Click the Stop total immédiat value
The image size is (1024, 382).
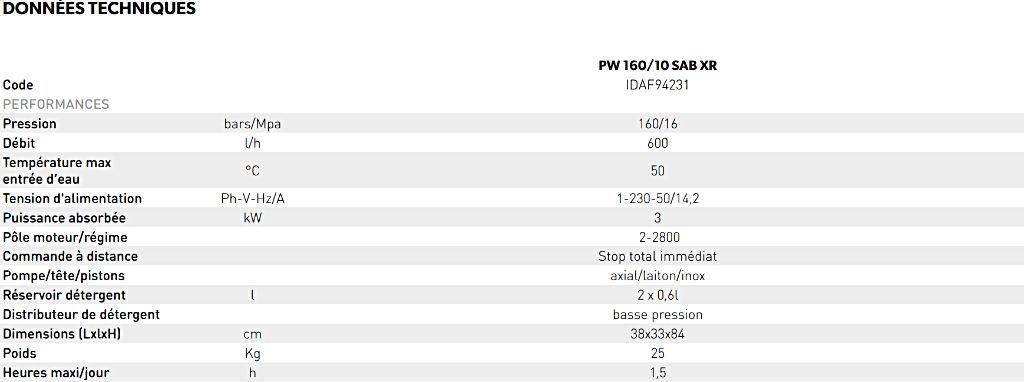coord(658,257)
